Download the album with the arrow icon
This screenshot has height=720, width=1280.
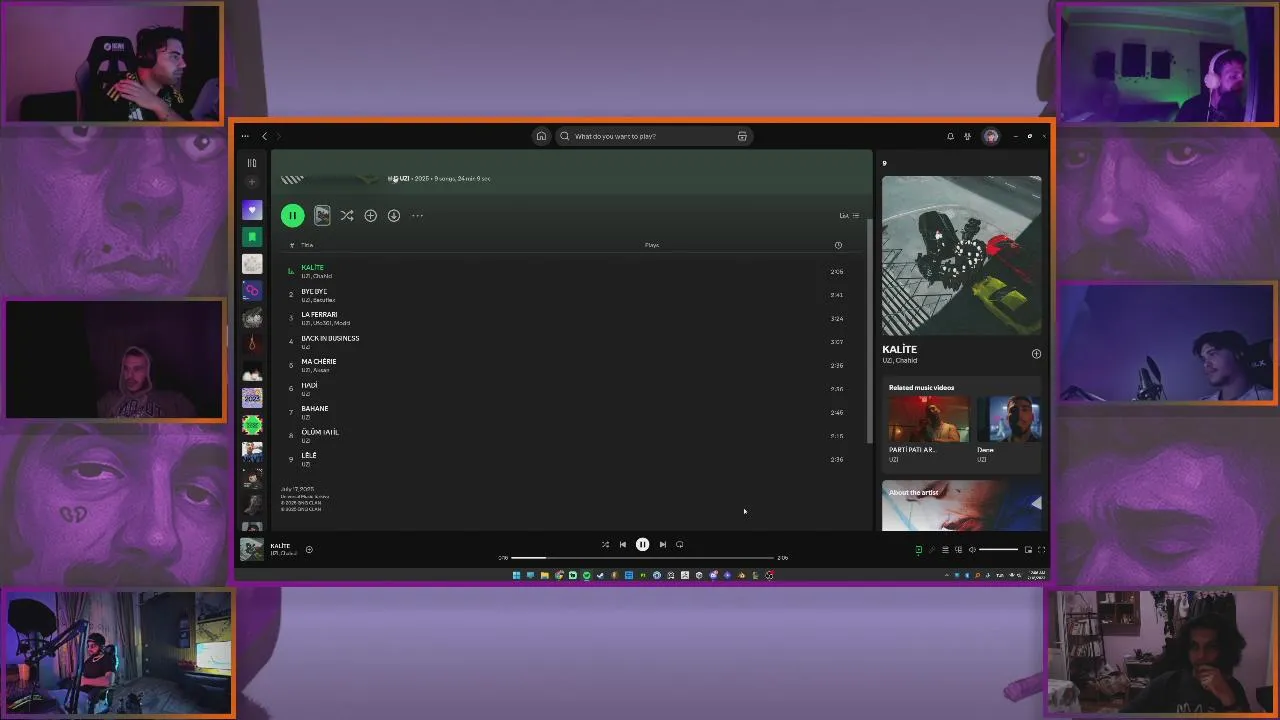pyautogui.click(x=394, y=215)
